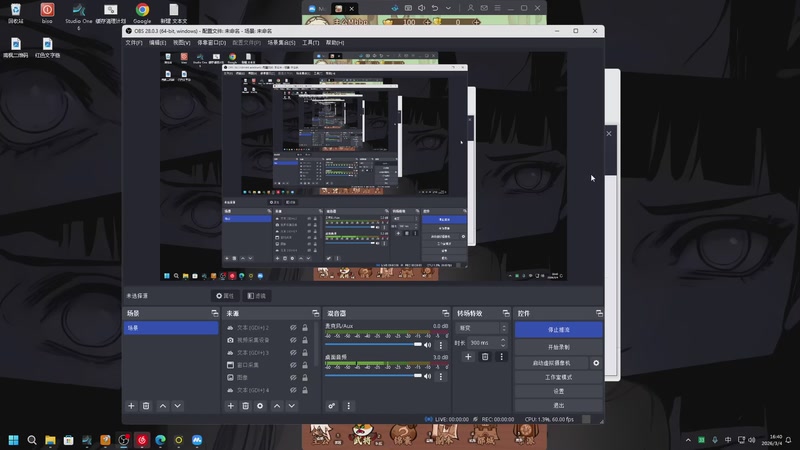The width and height of the screenshot is (800, 450).
Task: Open File Explorer from taskbar
Action: [x=50, y=440]
